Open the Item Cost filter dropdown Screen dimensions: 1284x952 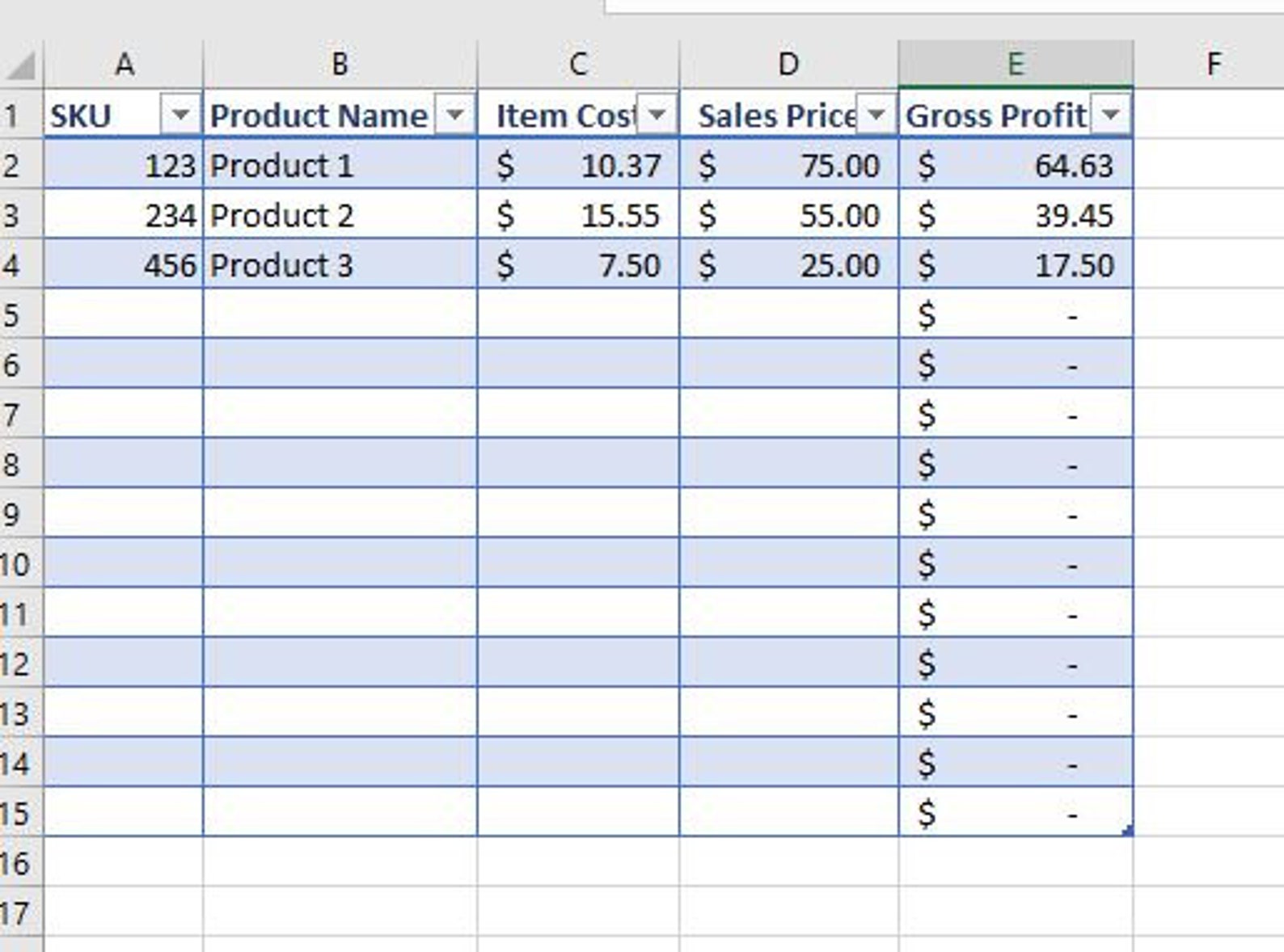tap(657, 116)
